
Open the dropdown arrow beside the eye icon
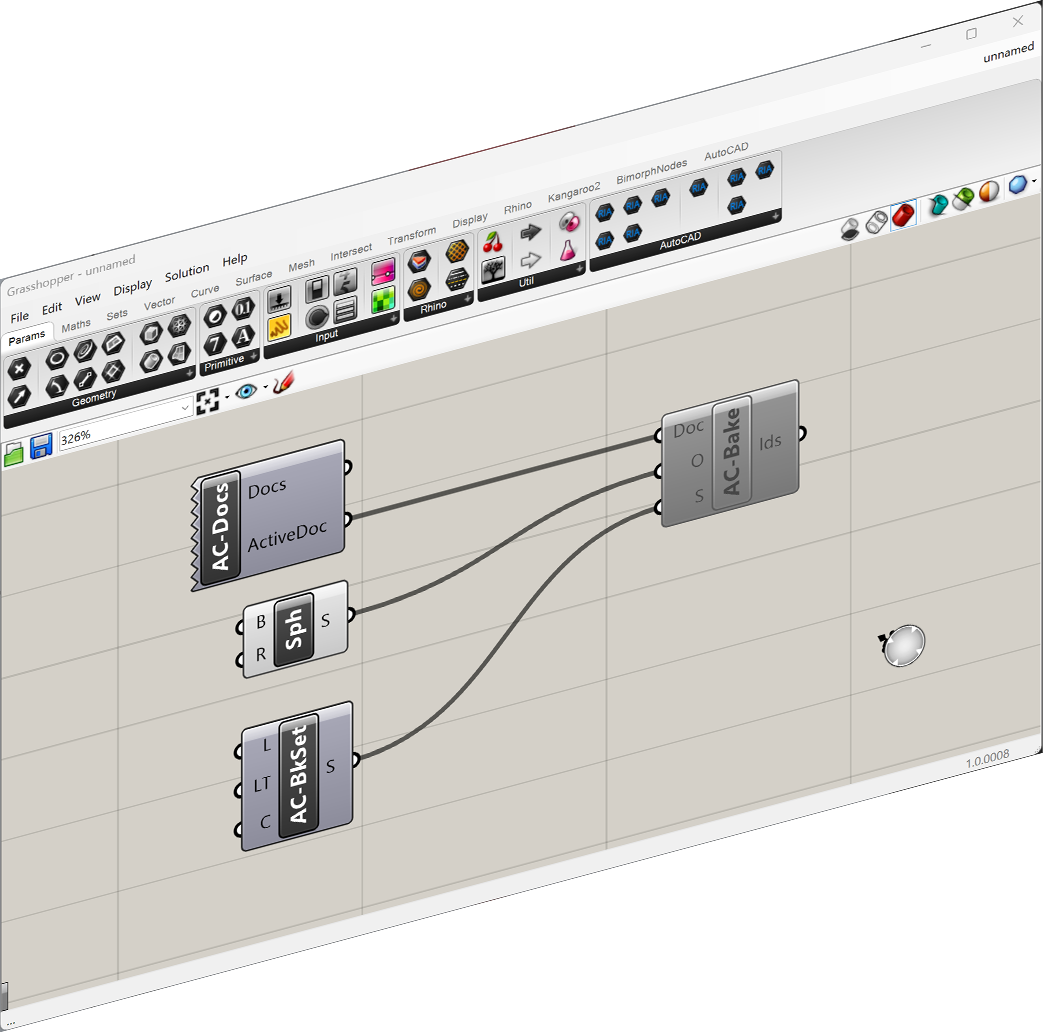(264, 387)
